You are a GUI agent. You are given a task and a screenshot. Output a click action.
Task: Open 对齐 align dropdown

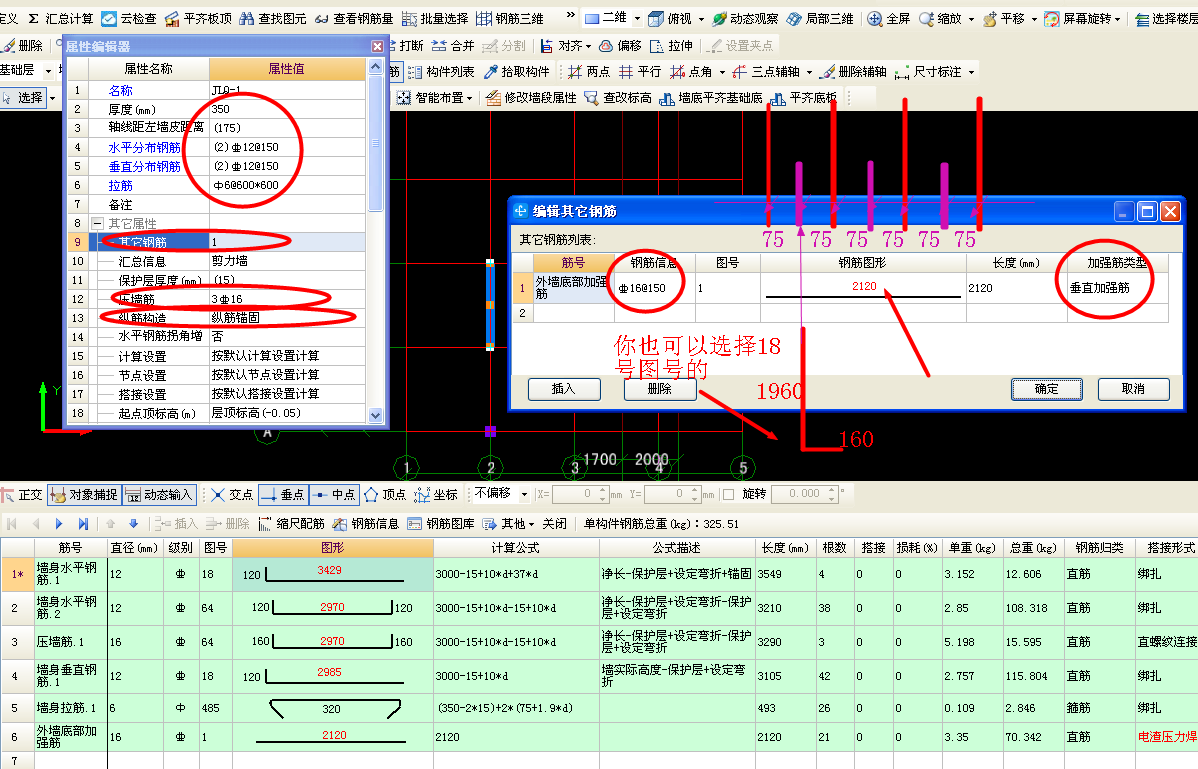(x=588, y=46)
